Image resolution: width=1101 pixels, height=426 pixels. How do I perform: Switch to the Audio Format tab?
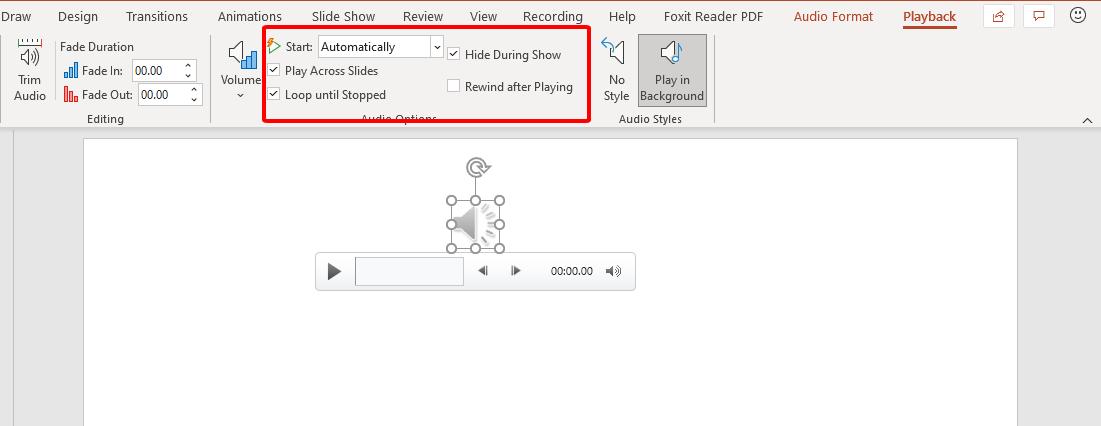(x=833, y=16)
